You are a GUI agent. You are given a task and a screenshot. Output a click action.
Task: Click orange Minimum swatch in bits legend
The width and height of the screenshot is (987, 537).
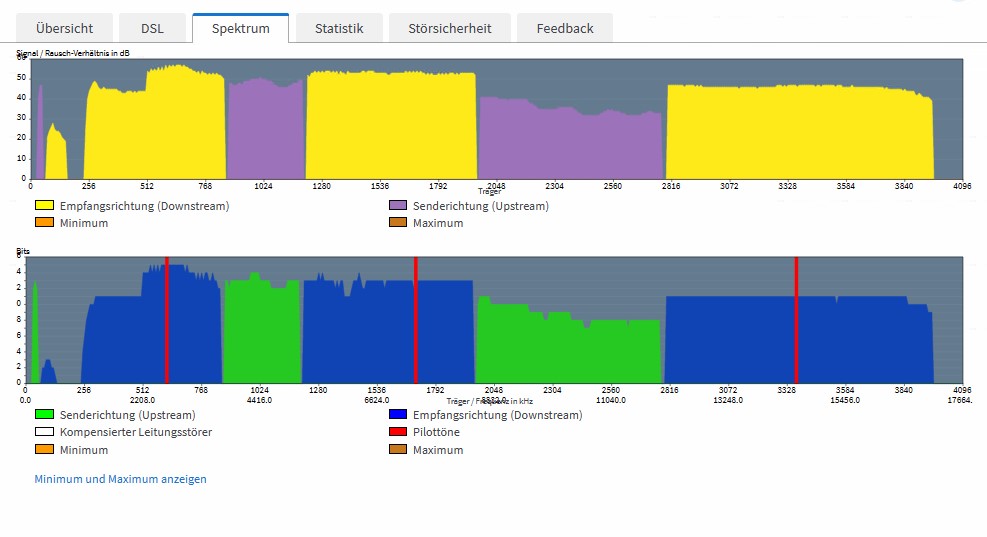point(44,449)
